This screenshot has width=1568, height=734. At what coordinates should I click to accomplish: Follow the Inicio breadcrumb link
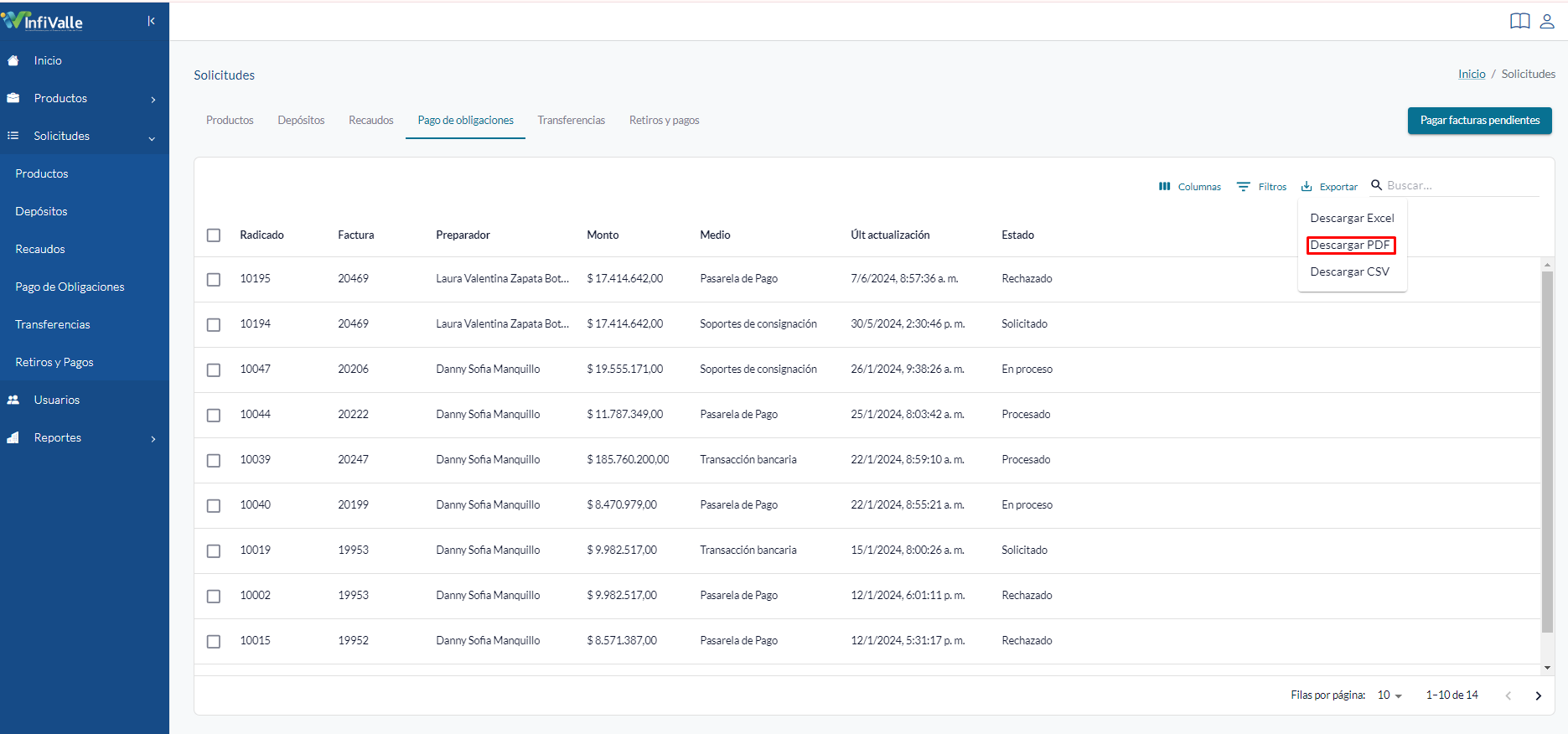(x=1472, y=75)
